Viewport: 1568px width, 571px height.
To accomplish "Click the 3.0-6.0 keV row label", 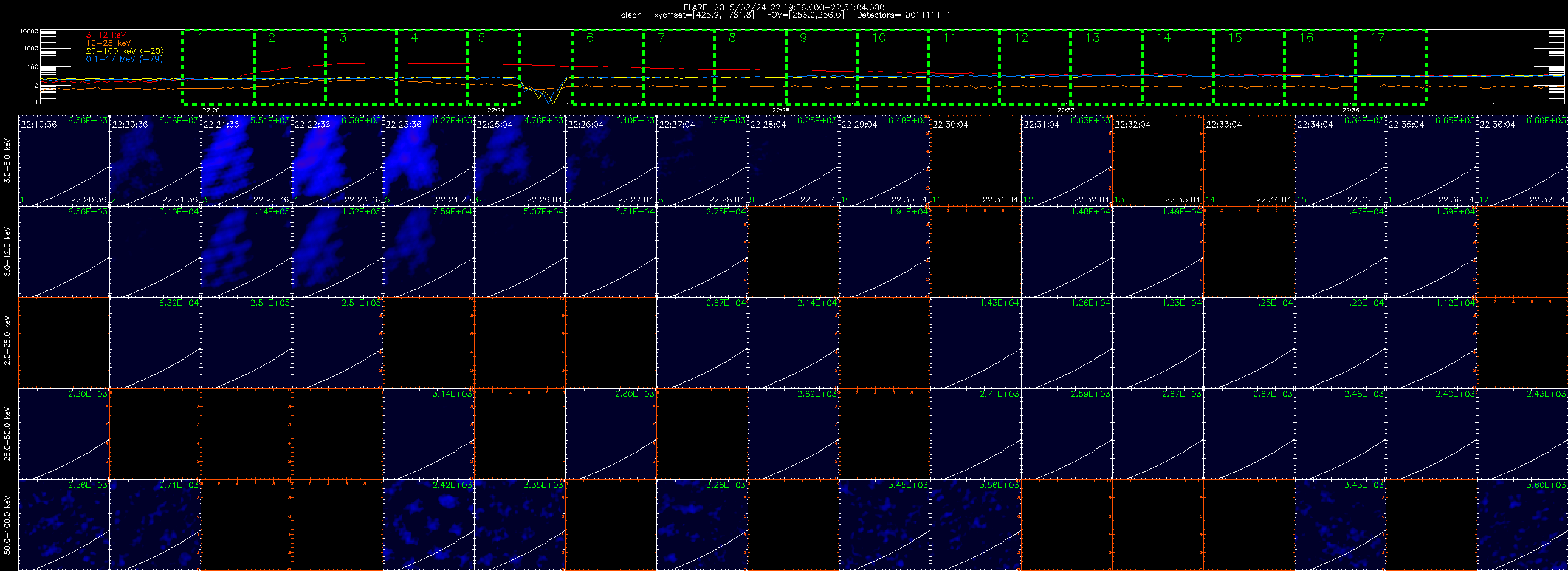I will 7,160.
